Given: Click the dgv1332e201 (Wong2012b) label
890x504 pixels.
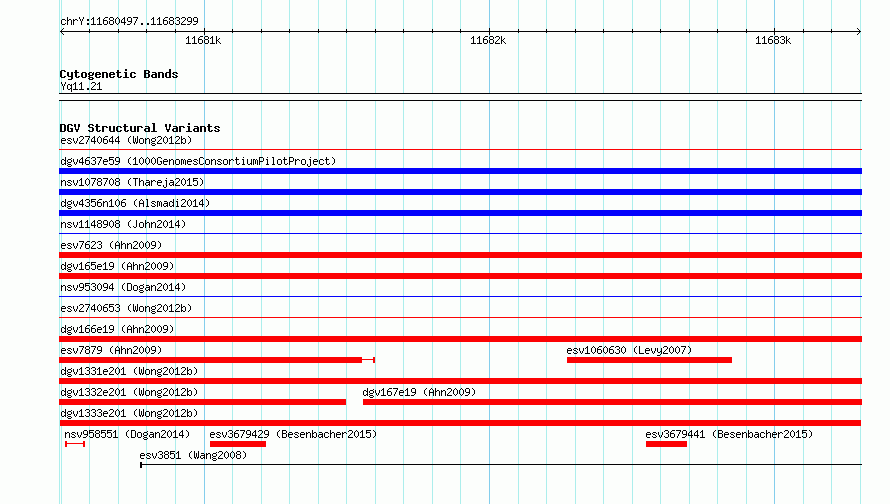Looking at the screenshot, I should tap(129, 392).
